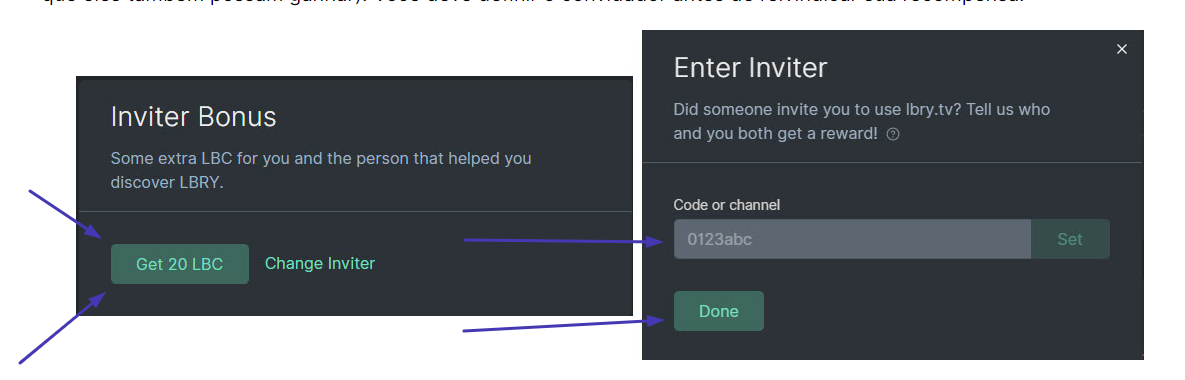Click the "Code or channel" field label

(x=726, y=204)
